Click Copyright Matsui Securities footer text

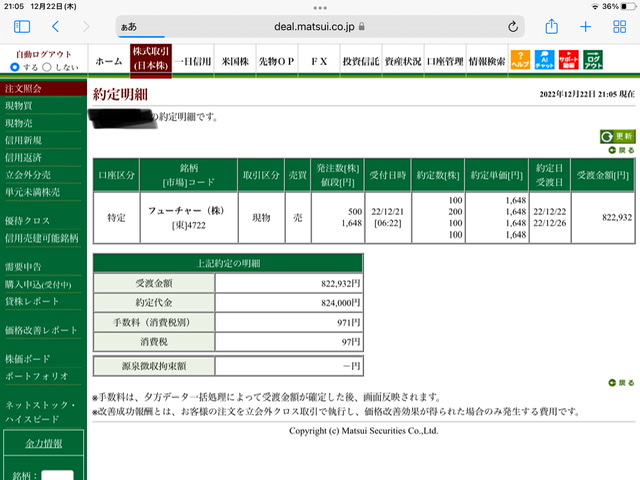(364, 431)
